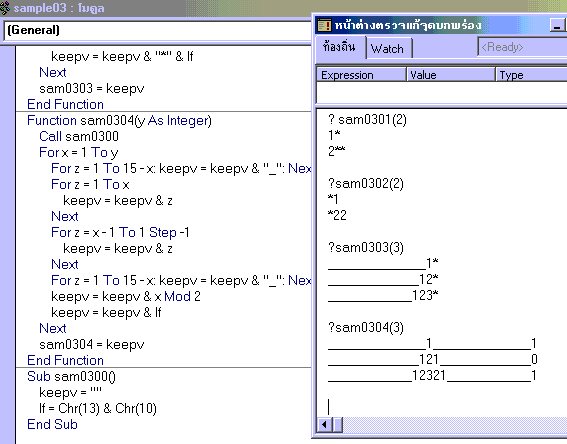This screenshot has height=444, width=567.
Task: Click the ? sam0301(2) line in the debug pane
Action: pyautogui.click(x=367, y=119)
